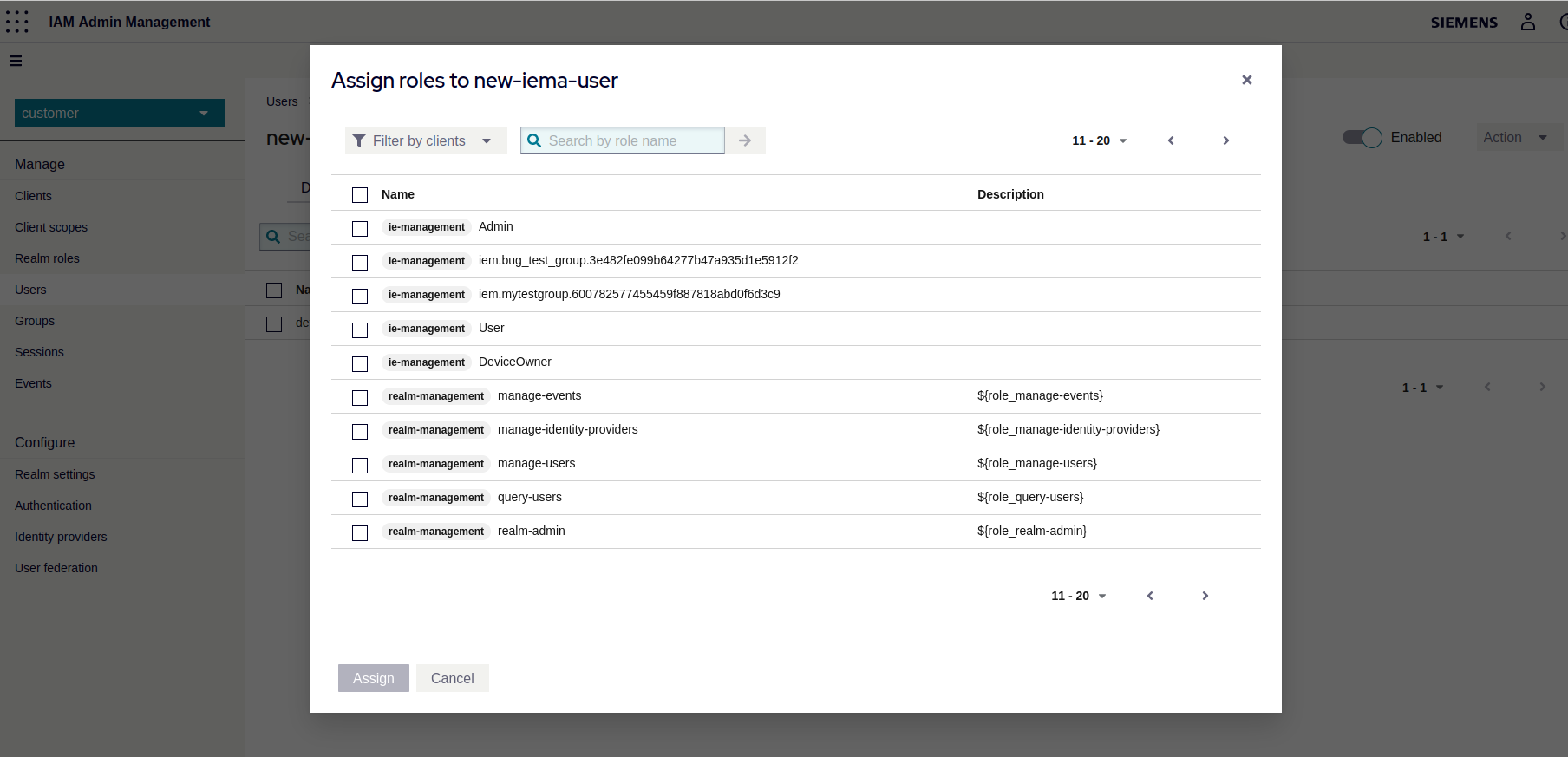Tick the realm-admin role checkbox
1568x757 pixels.
click(360, 532)
